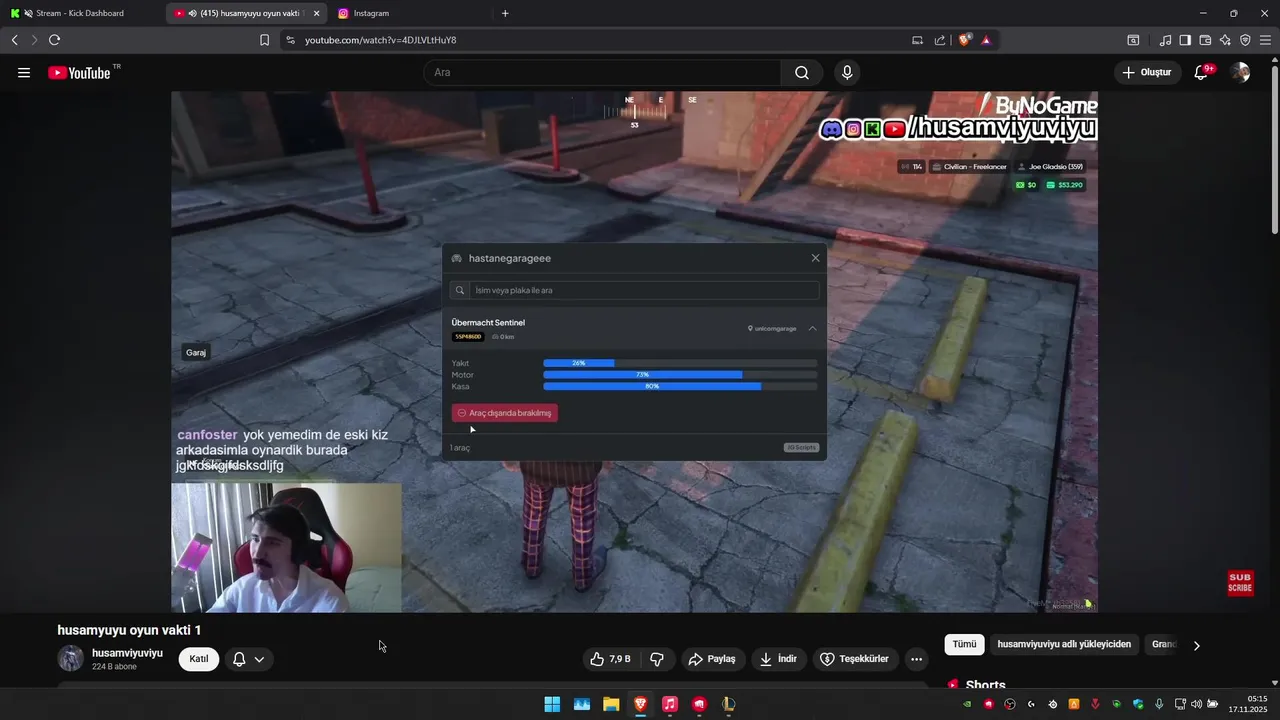The image size is (1280, 720).
Task: Click the SUBSCRIBE watermark on video
Action: pyautogui.click(x=1240, y=583)
